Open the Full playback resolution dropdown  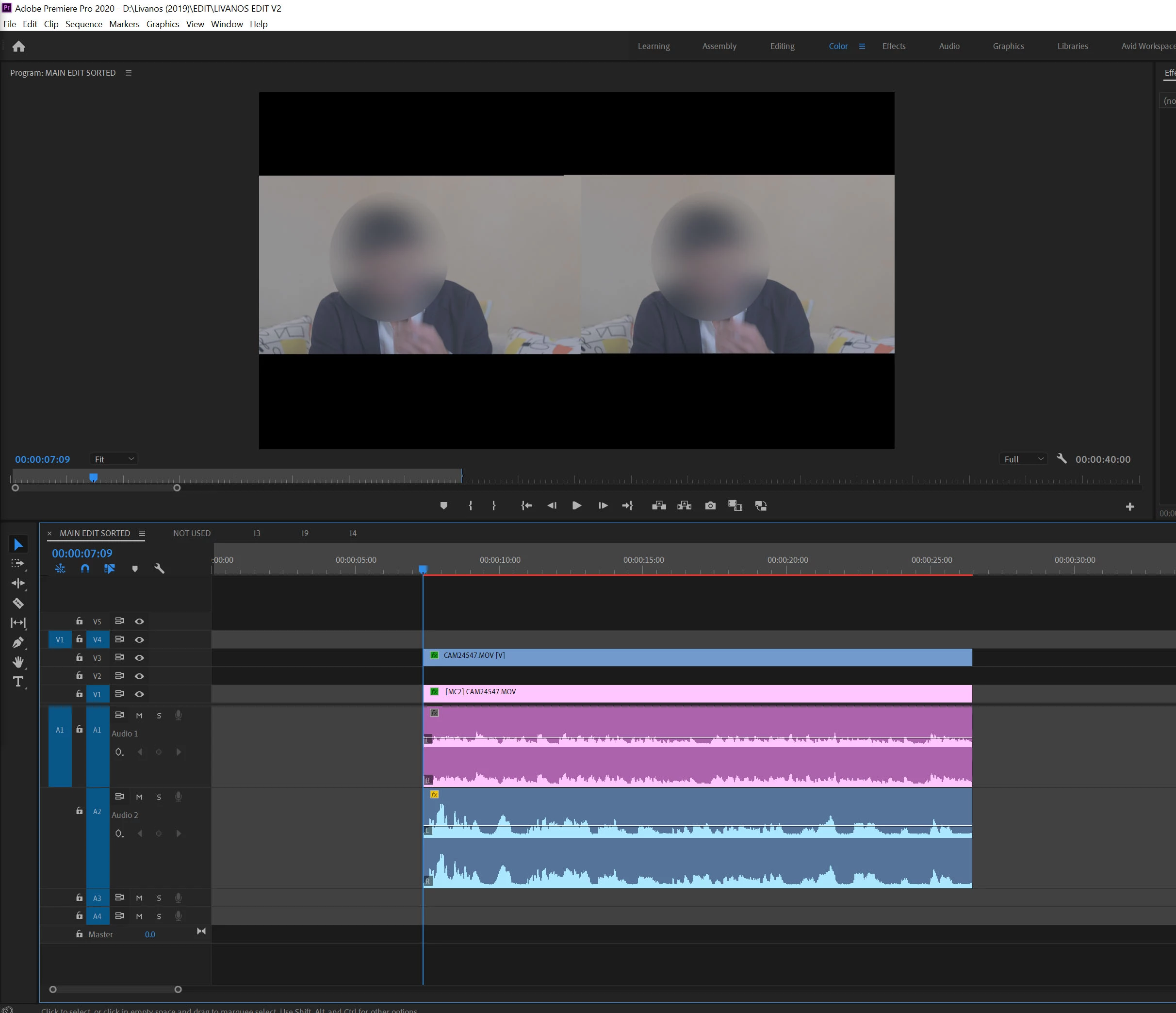[1023, 459]
